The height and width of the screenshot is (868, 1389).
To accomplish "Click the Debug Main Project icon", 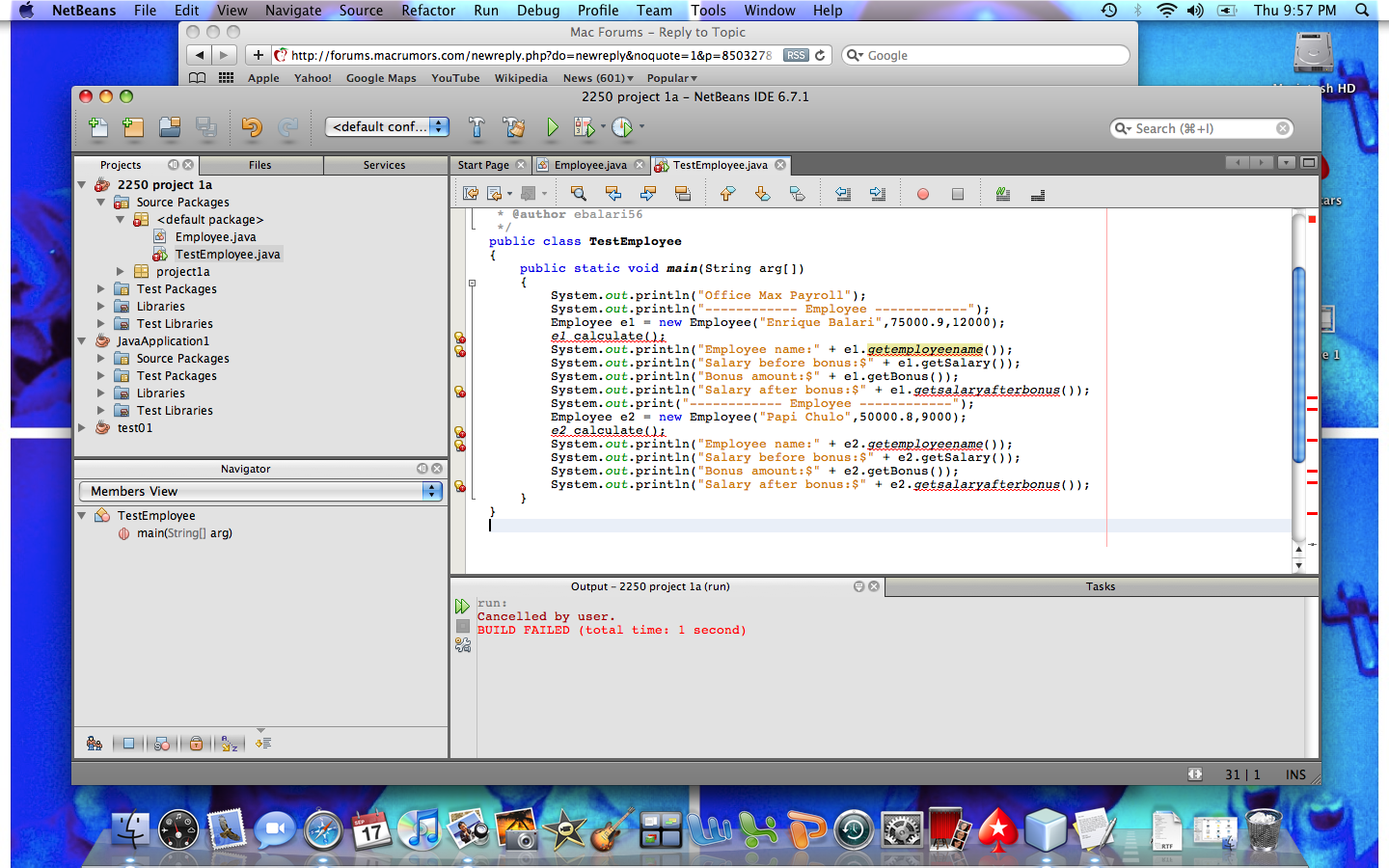I will [583, 126].
